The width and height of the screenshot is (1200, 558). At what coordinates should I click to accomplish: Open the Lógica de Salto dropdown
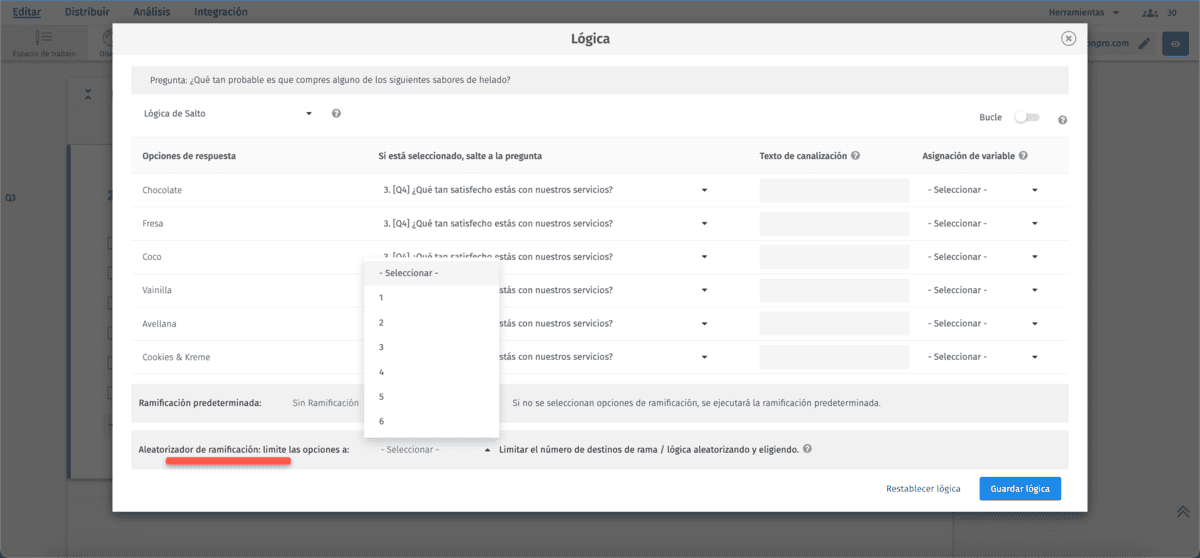click(x=228, y=114)
